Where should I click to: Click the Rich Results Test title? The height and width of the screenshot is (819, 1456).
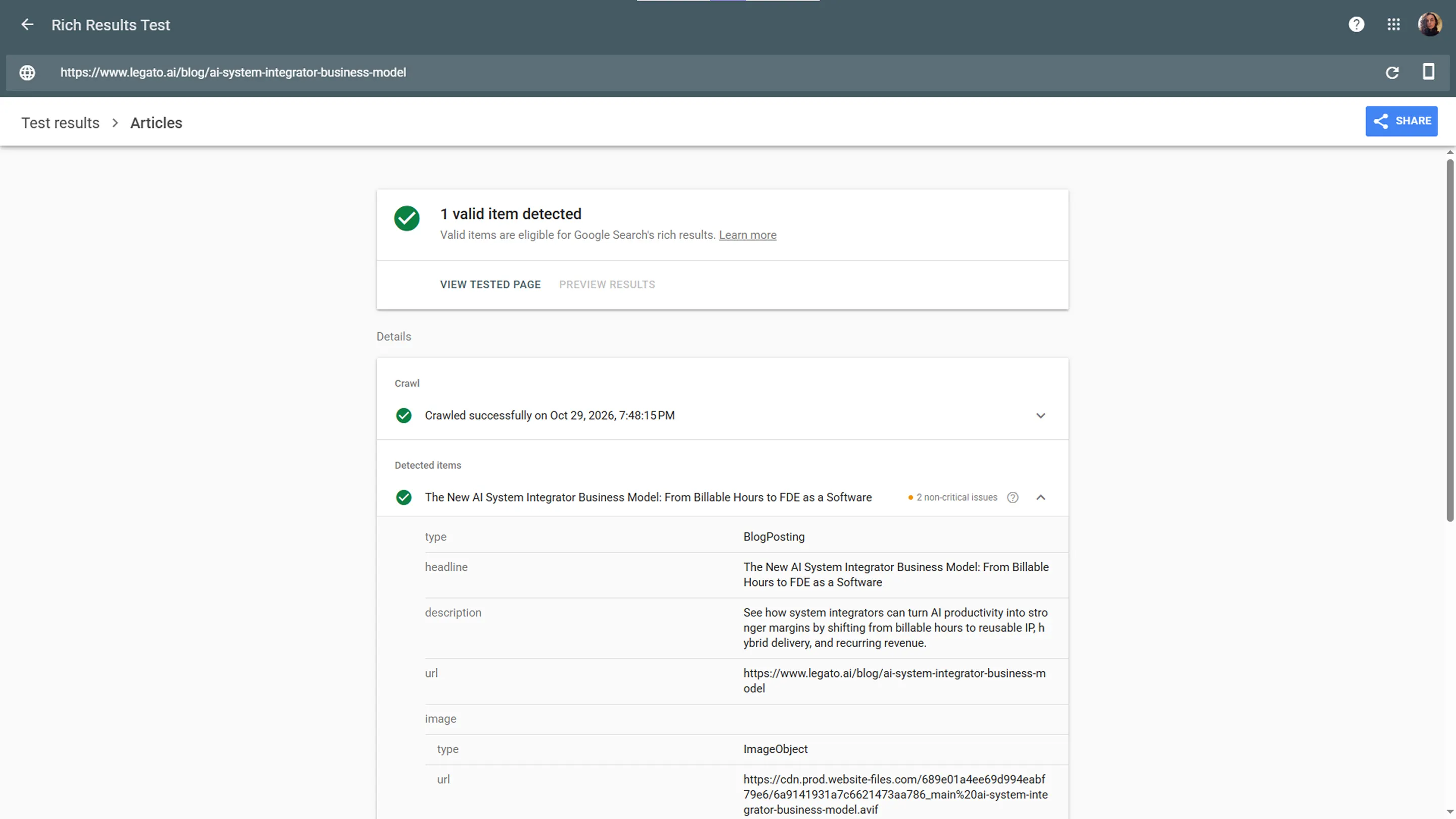(x=110, y=25)
